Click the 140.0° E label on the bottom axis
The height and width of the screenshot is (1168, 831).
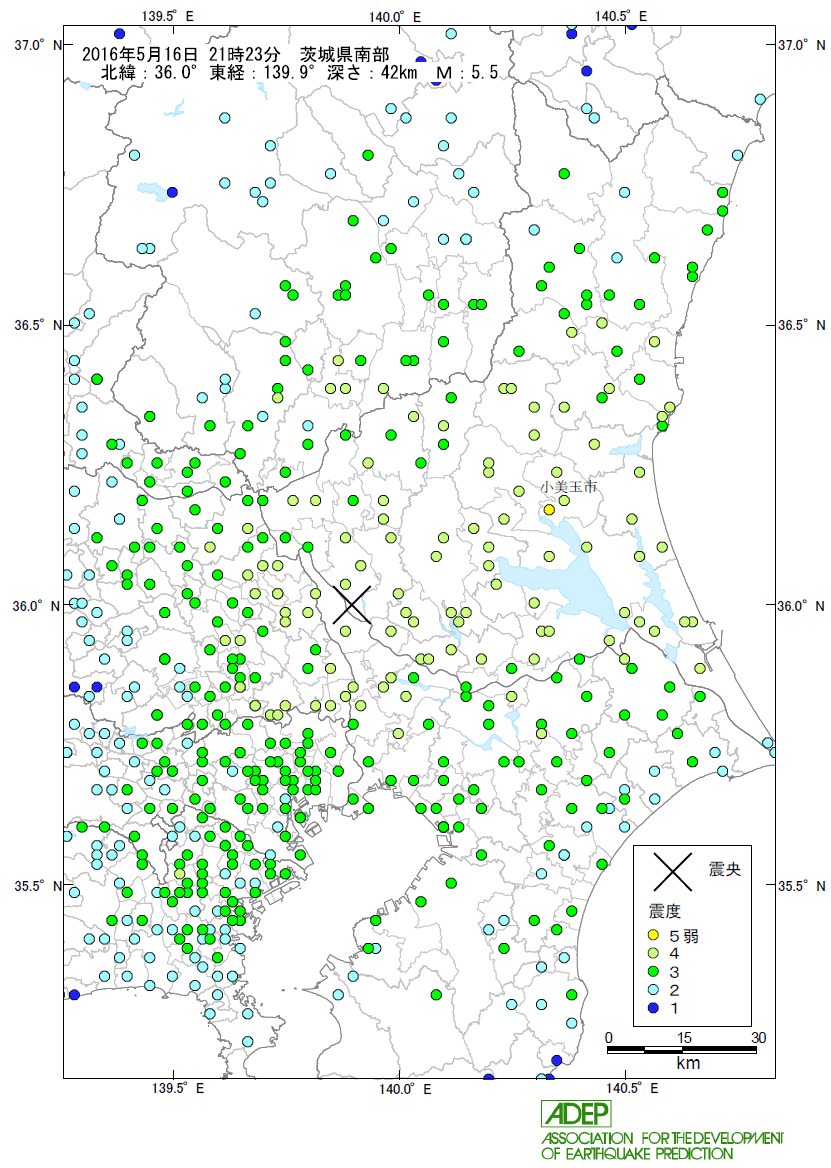pyautogui.click(x=404, y=1088)
